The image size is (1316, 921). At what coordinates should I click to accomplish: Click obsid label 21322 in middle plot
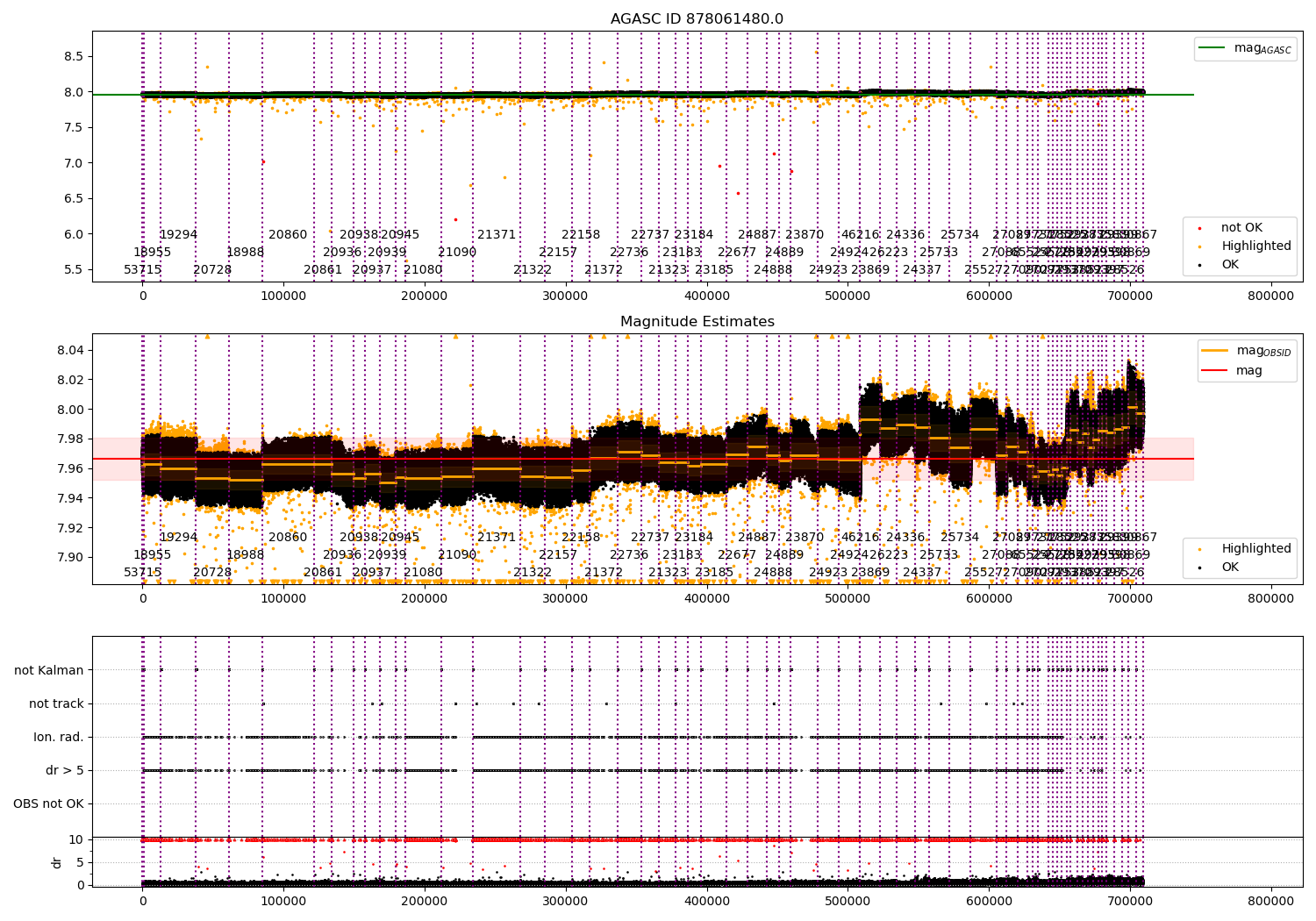[x=533, y=572]
